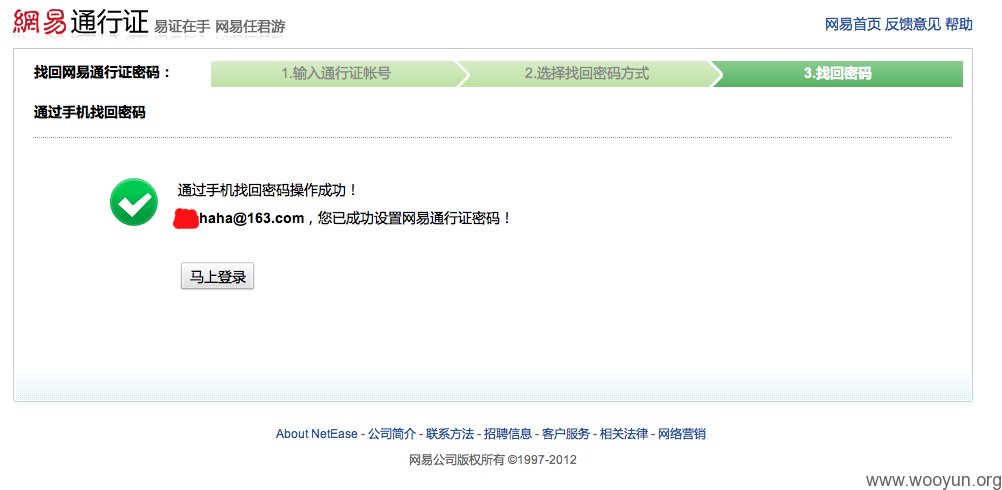Viewport: 1002px width, 490px height.
Task: Click the 網易 logo in the header
Action: coord(40,24)
